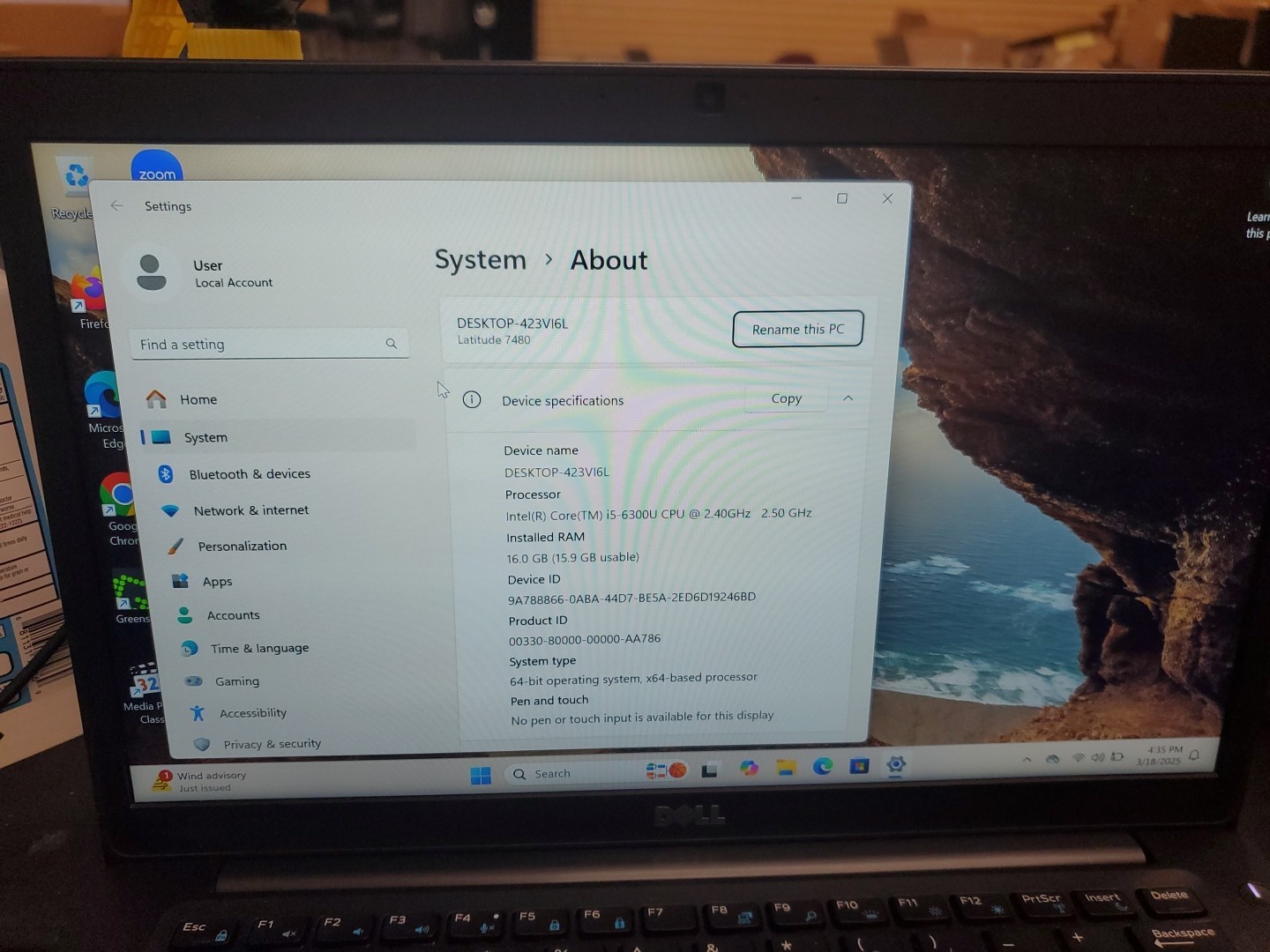Open the Windows Start menu
1270x952 pixels.
click(481, 776)
